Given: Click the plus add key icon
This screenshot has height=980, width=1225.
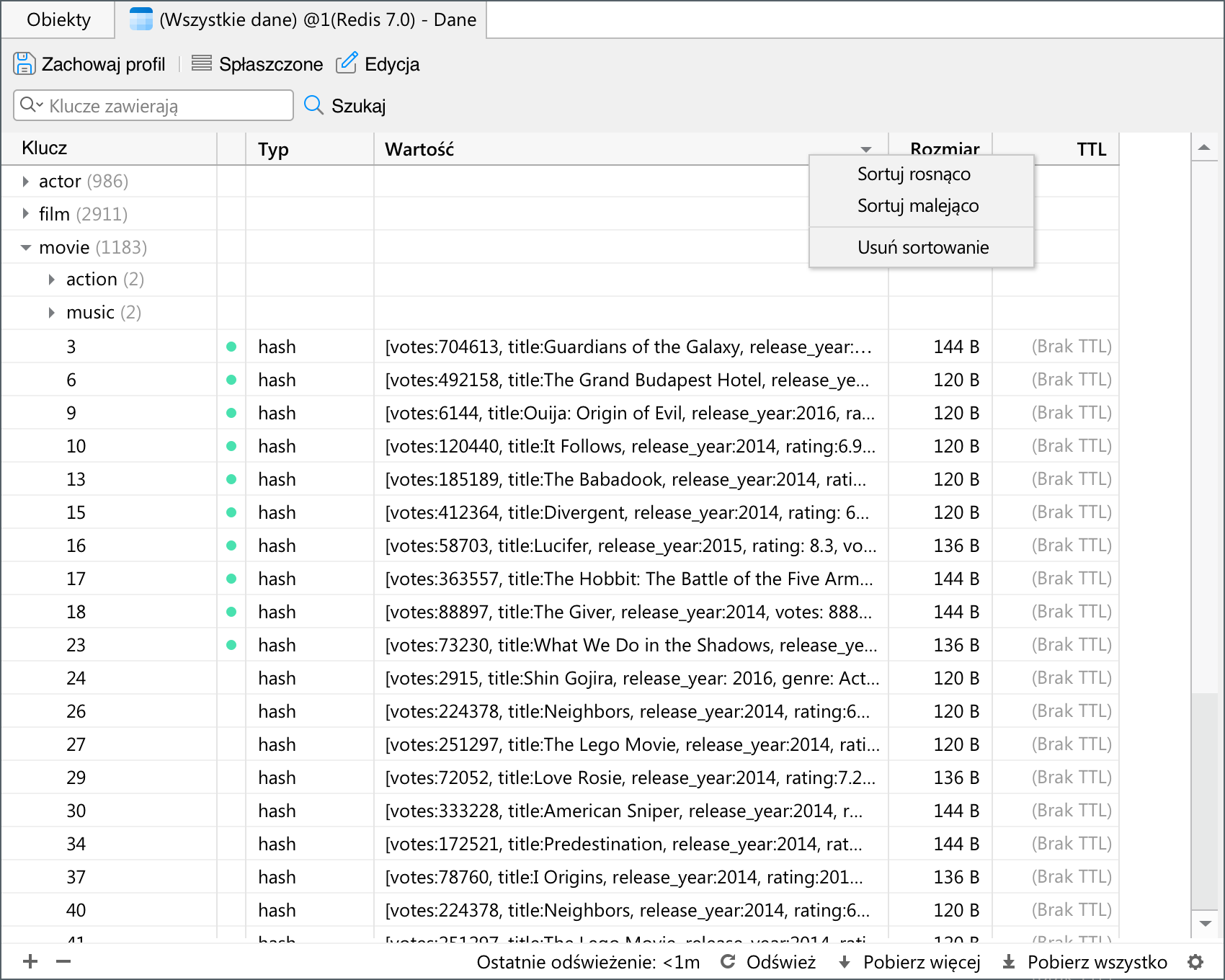Looking at the screenshot, I should point(30,961).
